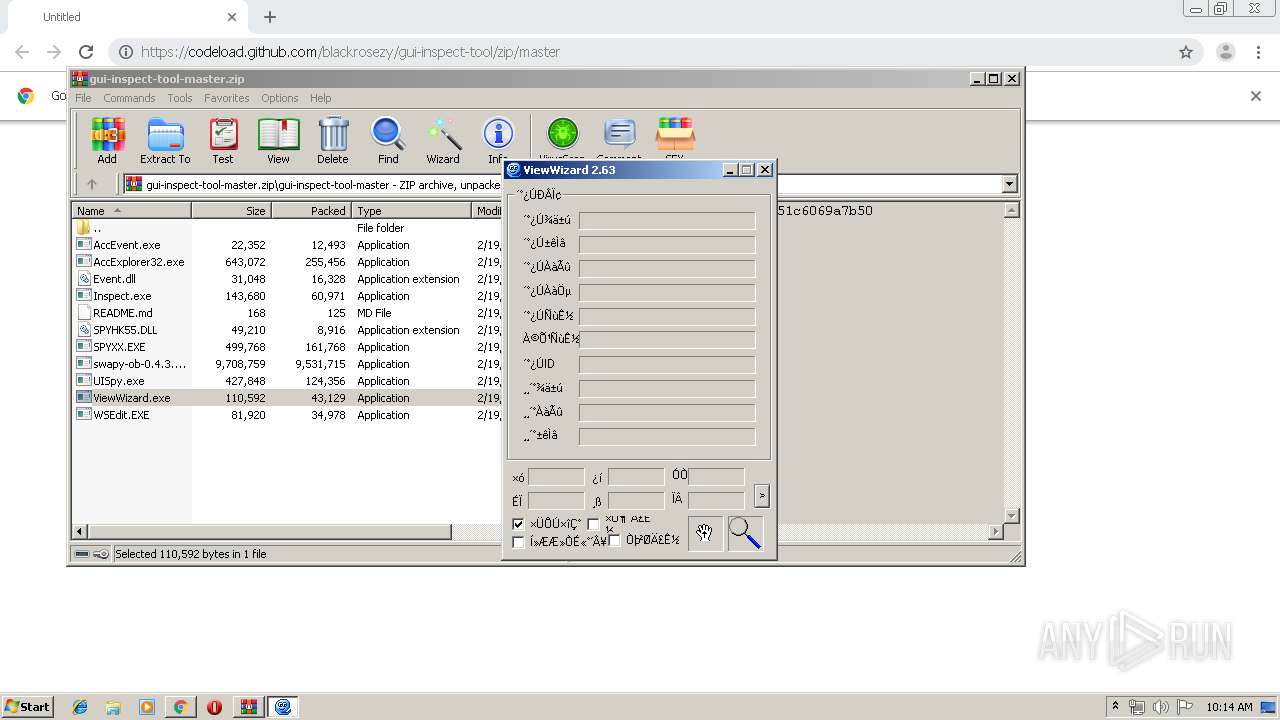Image resolution: width=1280 pixels, height=720 pixels.
Task: Open the Help menu in WinRAR
Action: (x=320, y=98)
